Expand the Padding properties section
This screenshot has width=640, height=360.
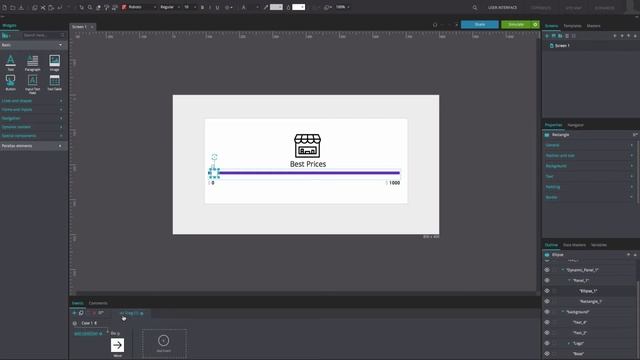point(589,187)
